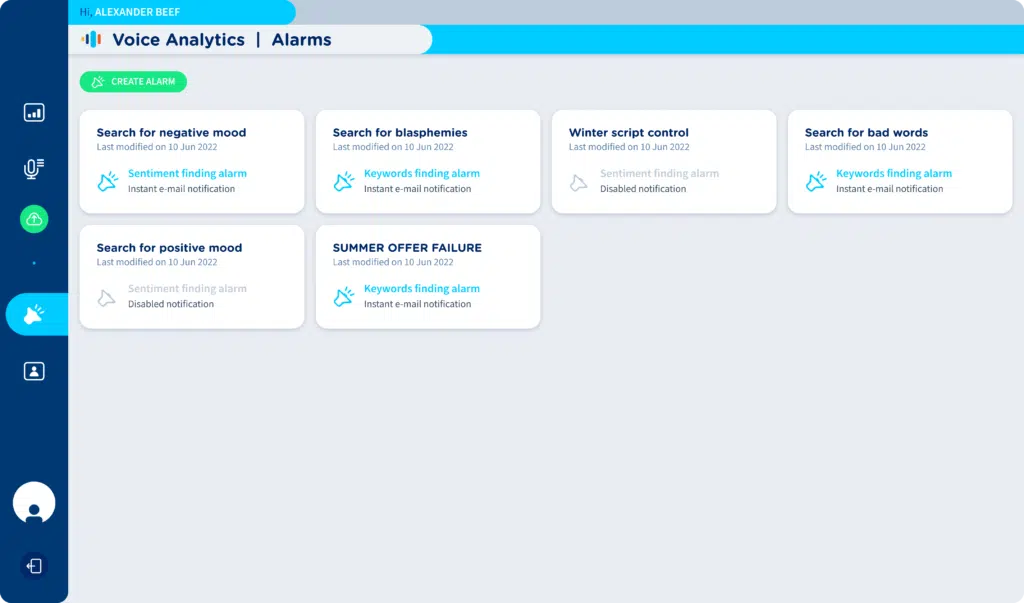The image size is (1024, 603).
Task: Select the microphone recordings icon in sidebar
Action: tap(34, 168)
